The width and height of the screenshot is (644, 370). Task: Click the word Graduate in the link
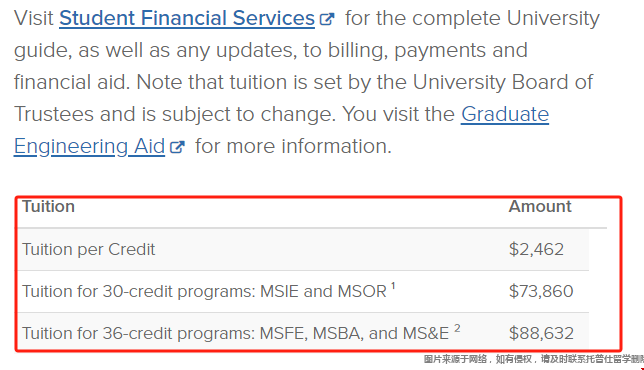click(x=505, y=114)
